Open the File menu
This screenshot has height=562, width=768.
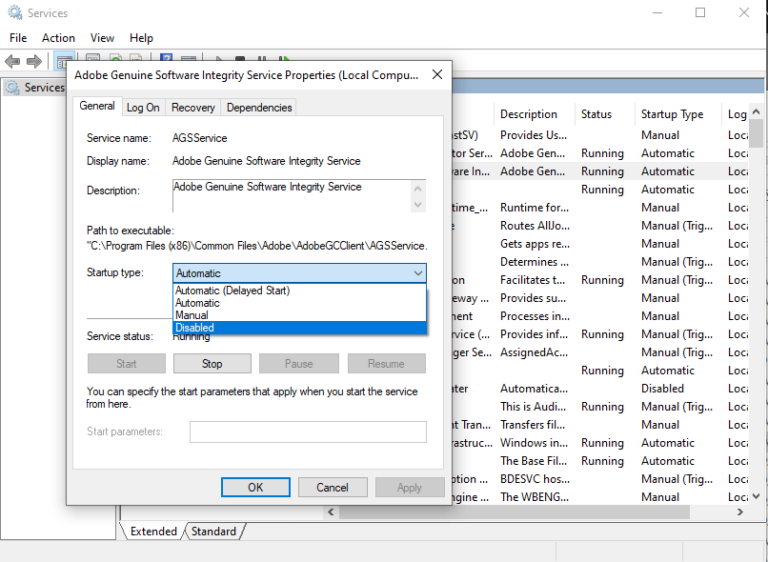pos(18,38)
